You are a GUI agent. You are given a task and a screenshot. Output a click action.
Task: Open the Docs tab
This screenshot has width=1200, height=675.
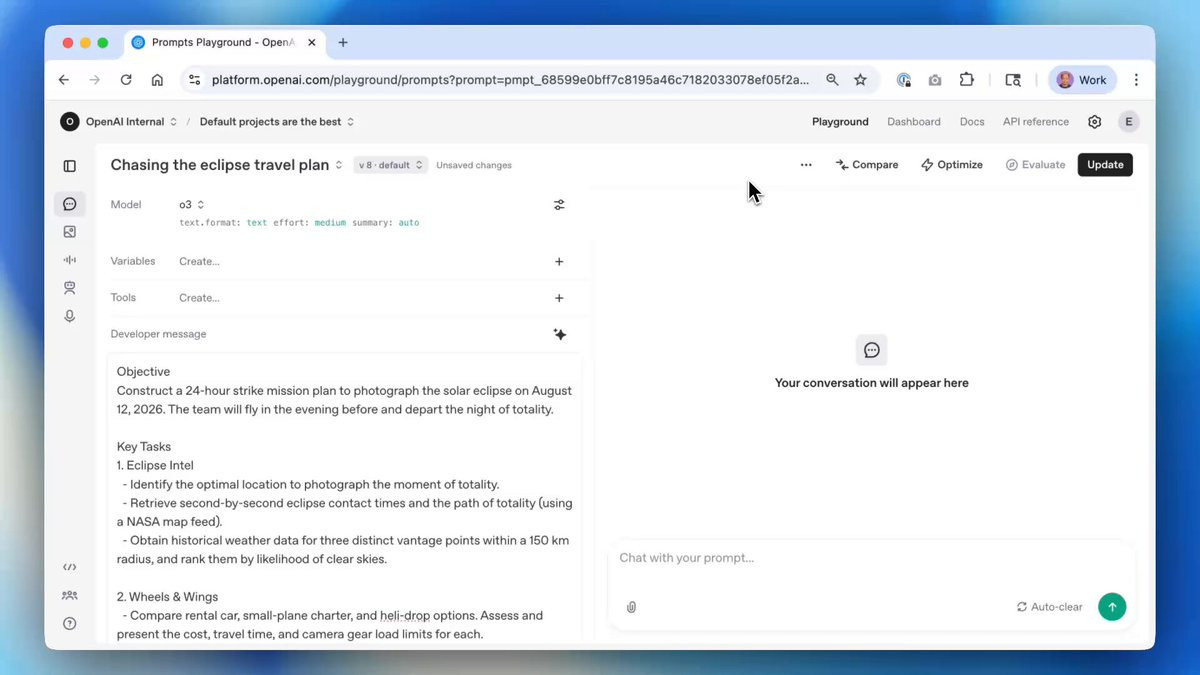(972, 122)
